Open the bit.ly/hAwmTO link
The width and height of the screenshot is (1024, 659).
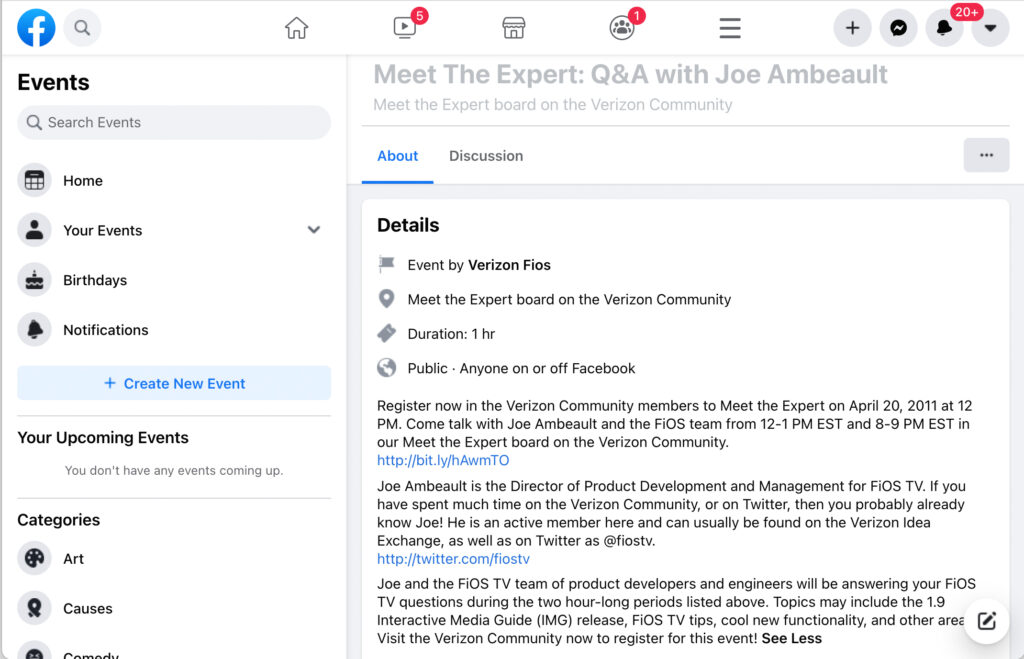point(443,460)
